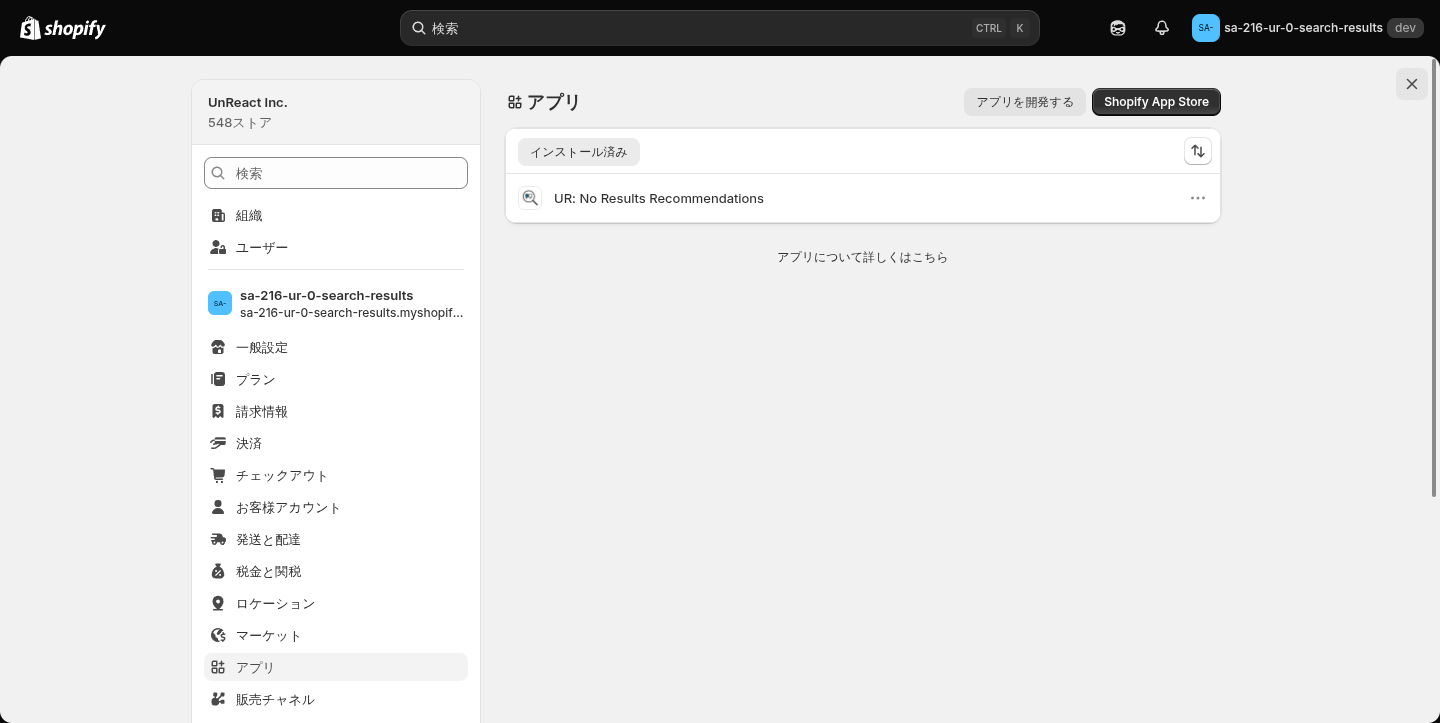Go to 税金と関税 settings
1440x723 pixels.
[x=336, y=571]
